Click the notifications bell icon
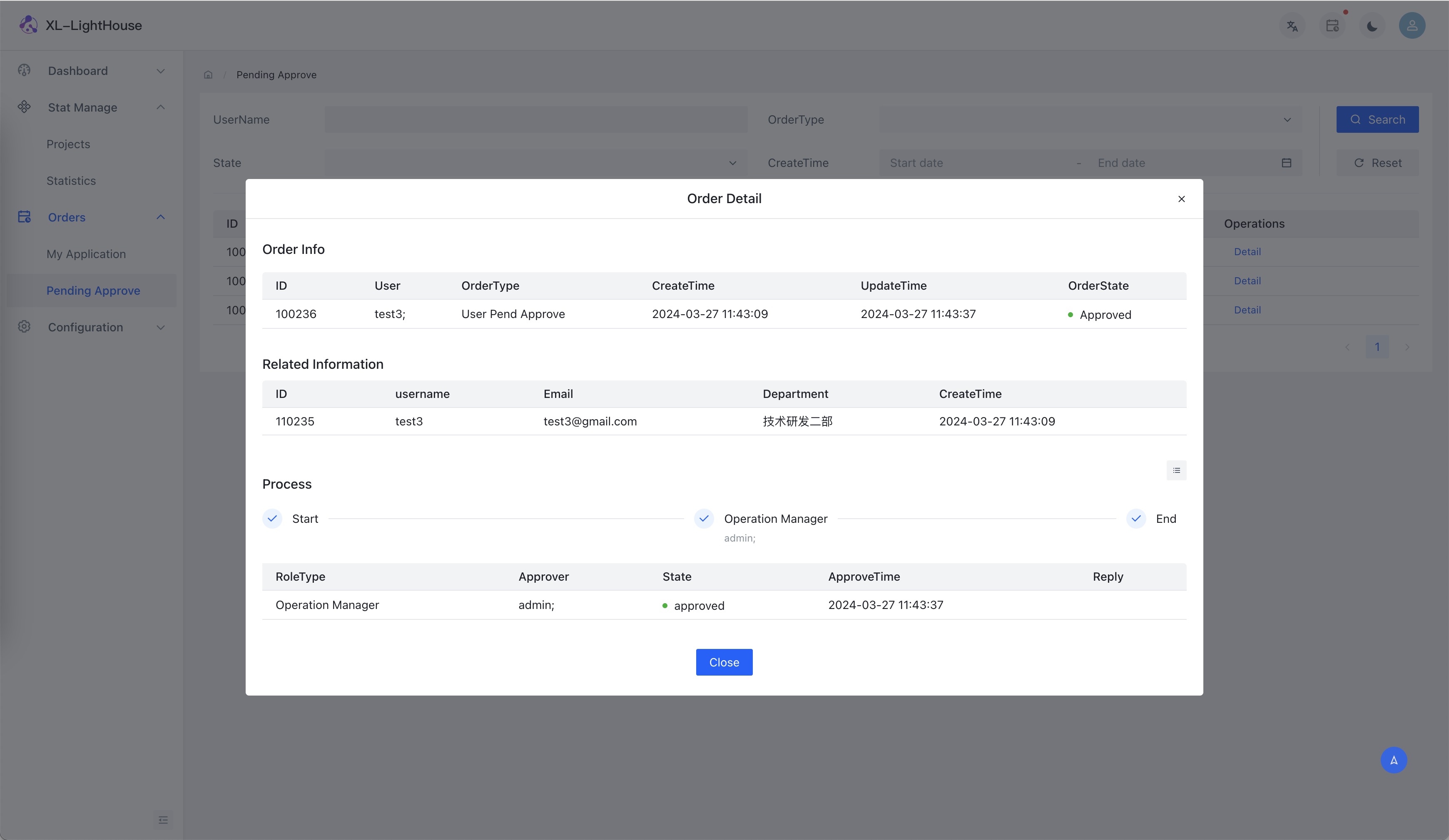 tap(1332, 24)
